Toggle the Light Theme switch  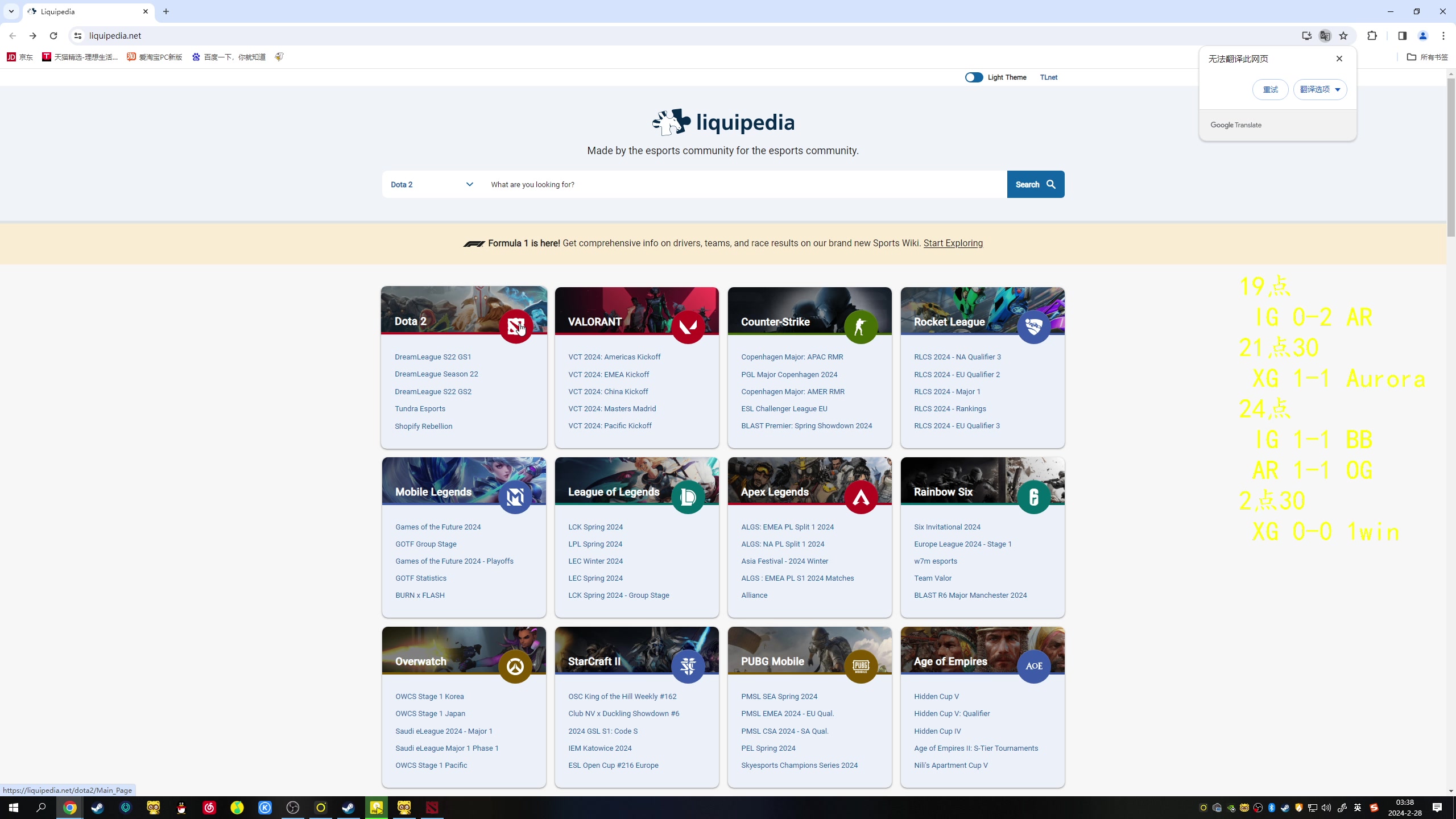point(974,77)
